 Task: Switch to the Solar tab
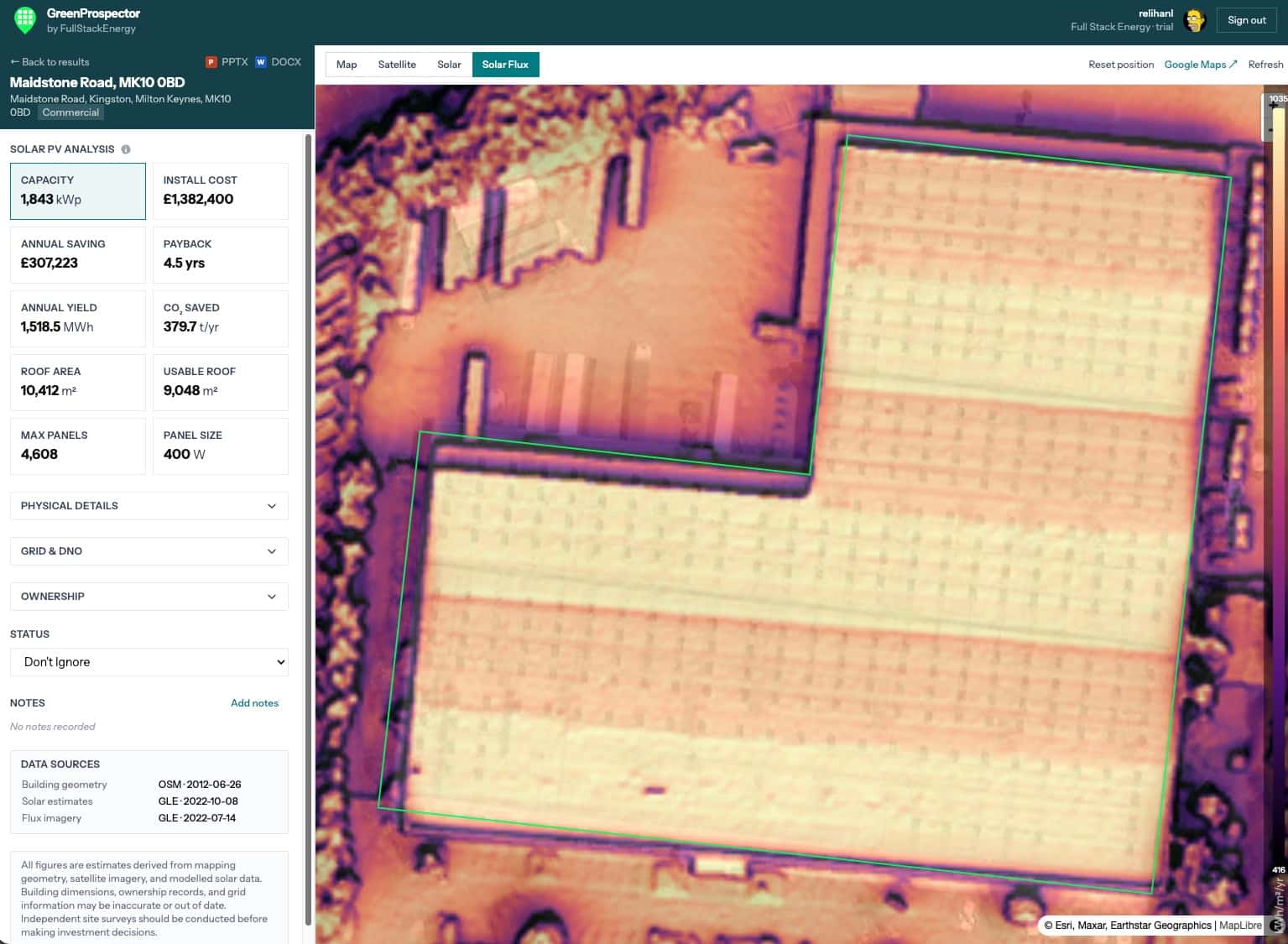pos(449,65)
